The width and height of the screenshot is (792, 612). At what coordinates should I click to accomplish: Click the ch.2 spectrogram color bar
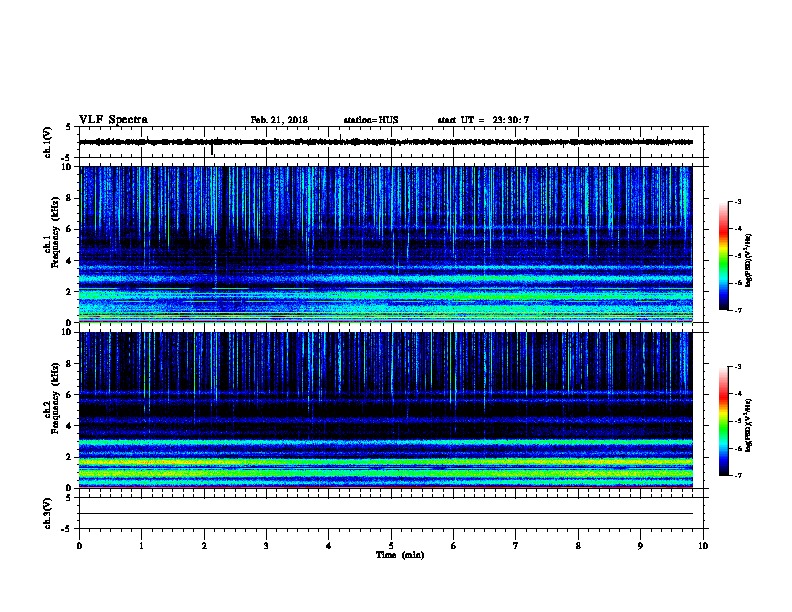(724, 421)
